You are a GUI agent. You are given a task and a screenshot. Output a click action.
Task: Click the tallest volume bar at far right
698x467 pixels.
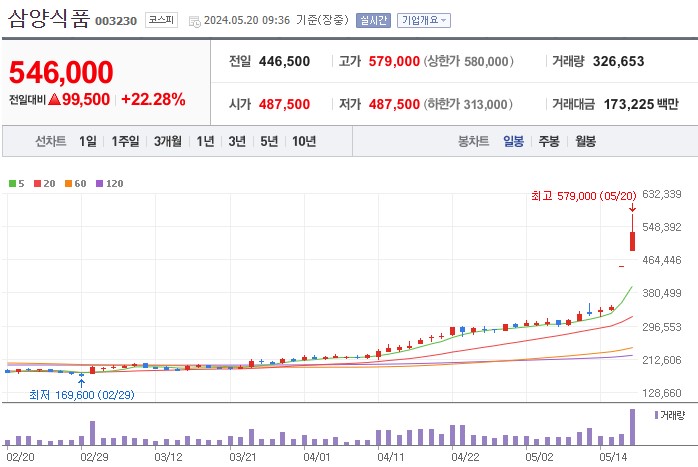coord(632,427)
